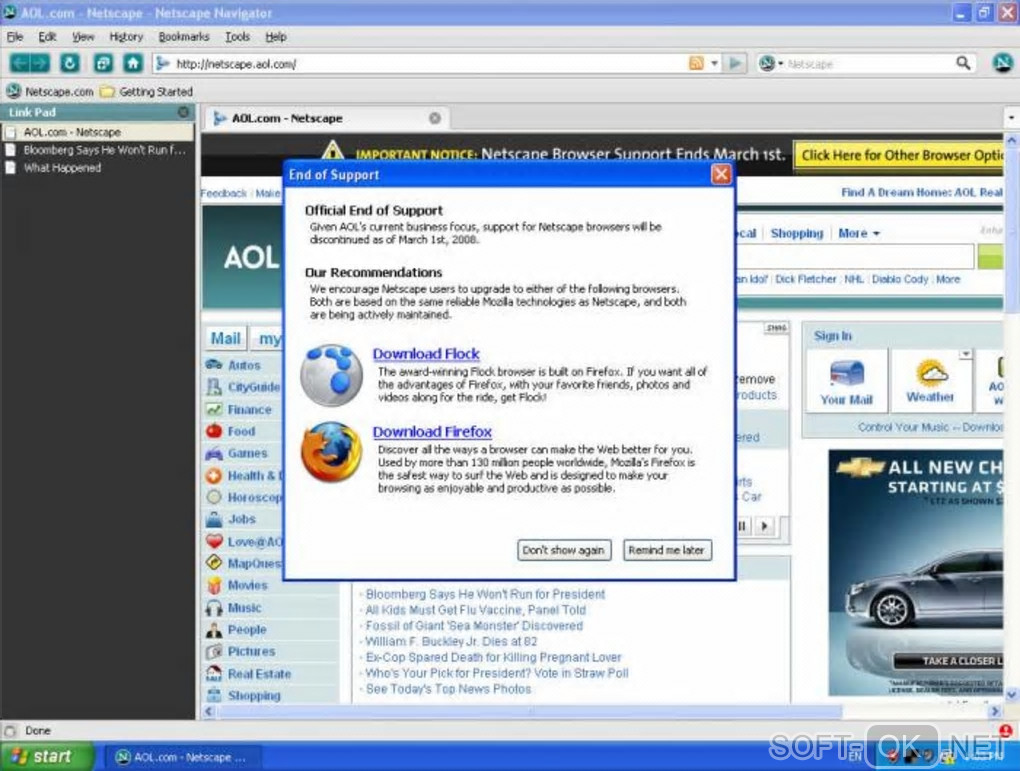Open the Real Estate channel link

(259, 673)
